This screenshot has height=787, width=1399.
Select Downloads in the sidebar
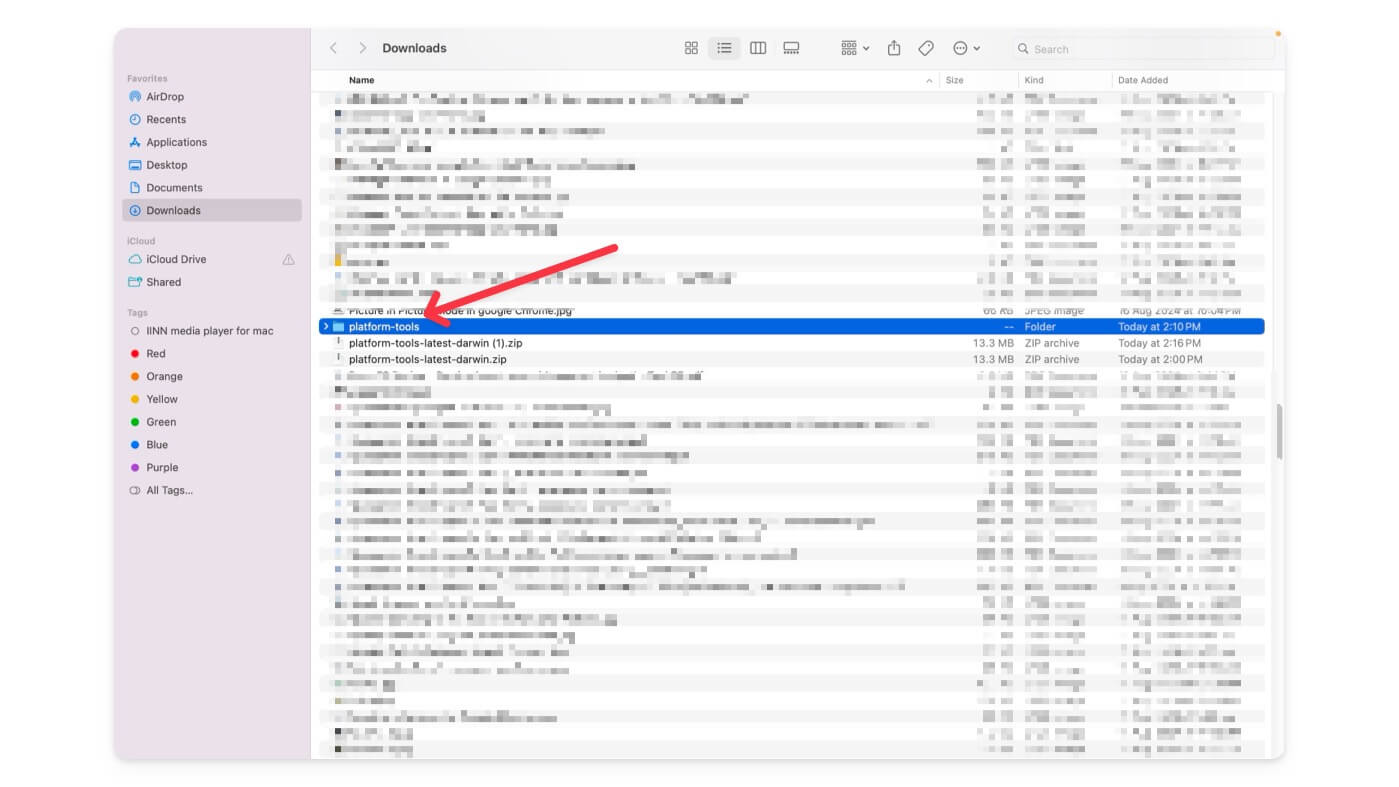[x=212, y=210]
